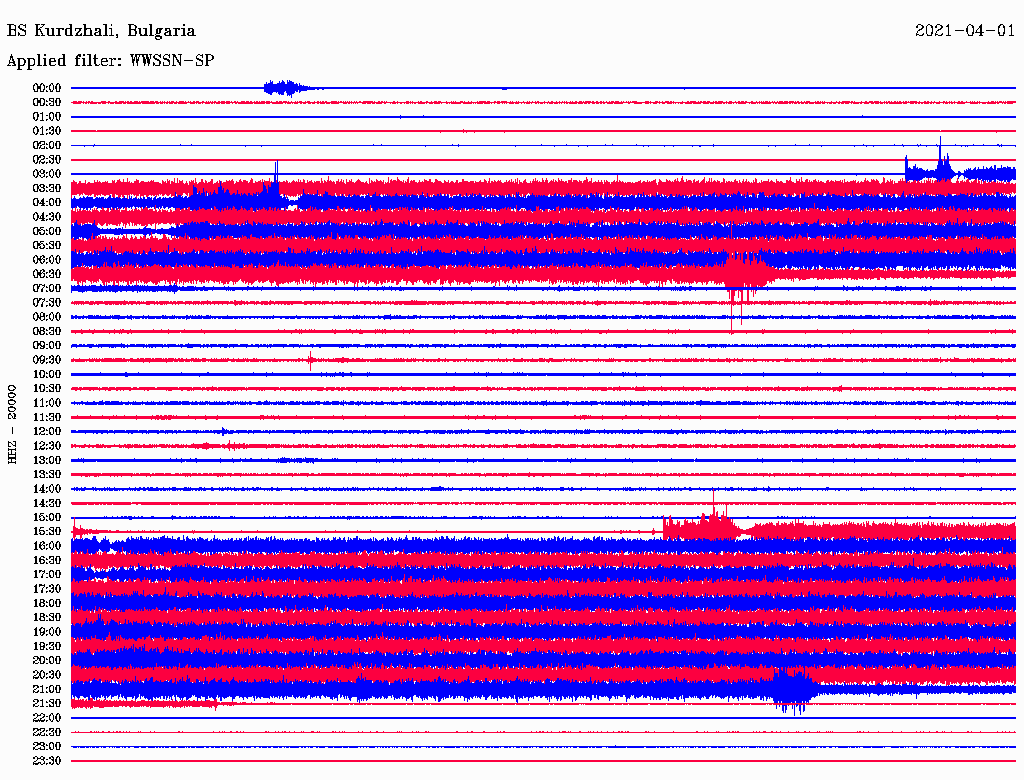The height and width of the screenshot is (780, 1024).
Task: Click the 00:00 time label
Action: (47, 88)
